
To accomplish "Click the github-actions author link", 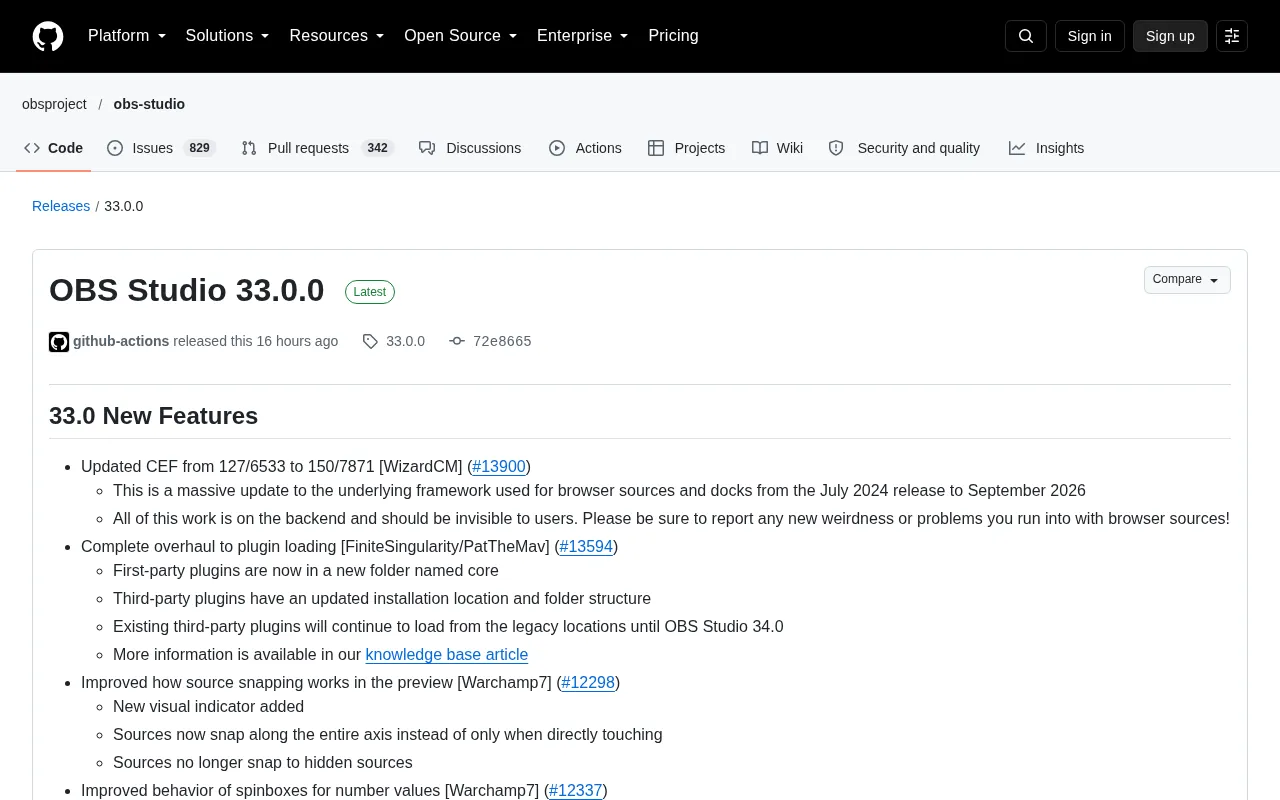I will coord(121,341).
